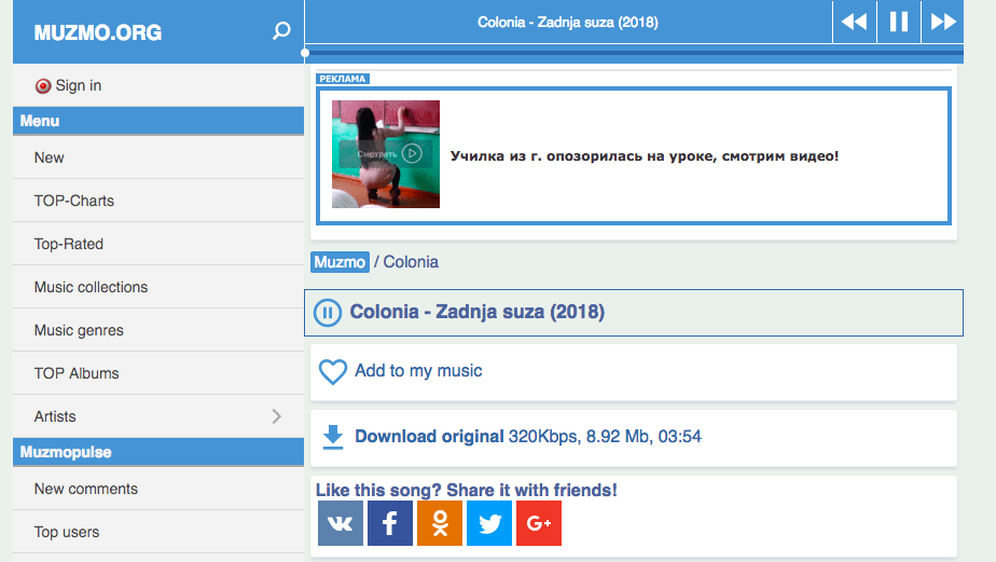Image resolution: width=996 pixels, height=562 pixels.
Task: Browse Music genres
Action: point(158,330)
